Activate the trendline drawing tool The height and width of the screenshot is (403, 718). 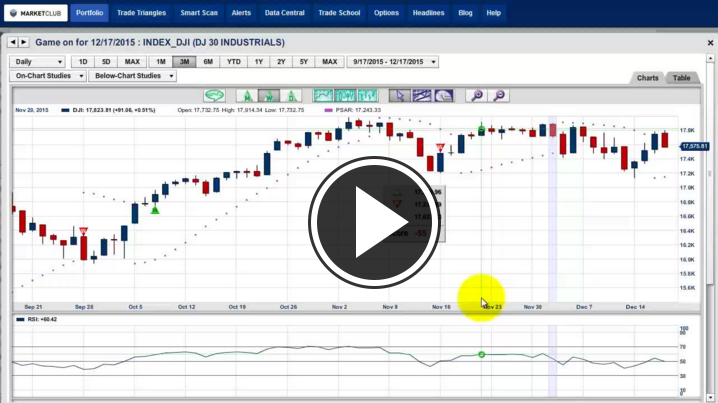point(421,96)
